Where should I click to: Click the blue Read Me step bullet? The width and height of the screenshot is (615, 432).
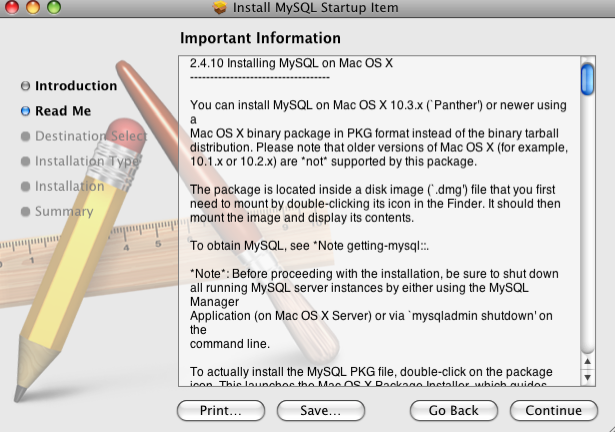tap(25, 111)
